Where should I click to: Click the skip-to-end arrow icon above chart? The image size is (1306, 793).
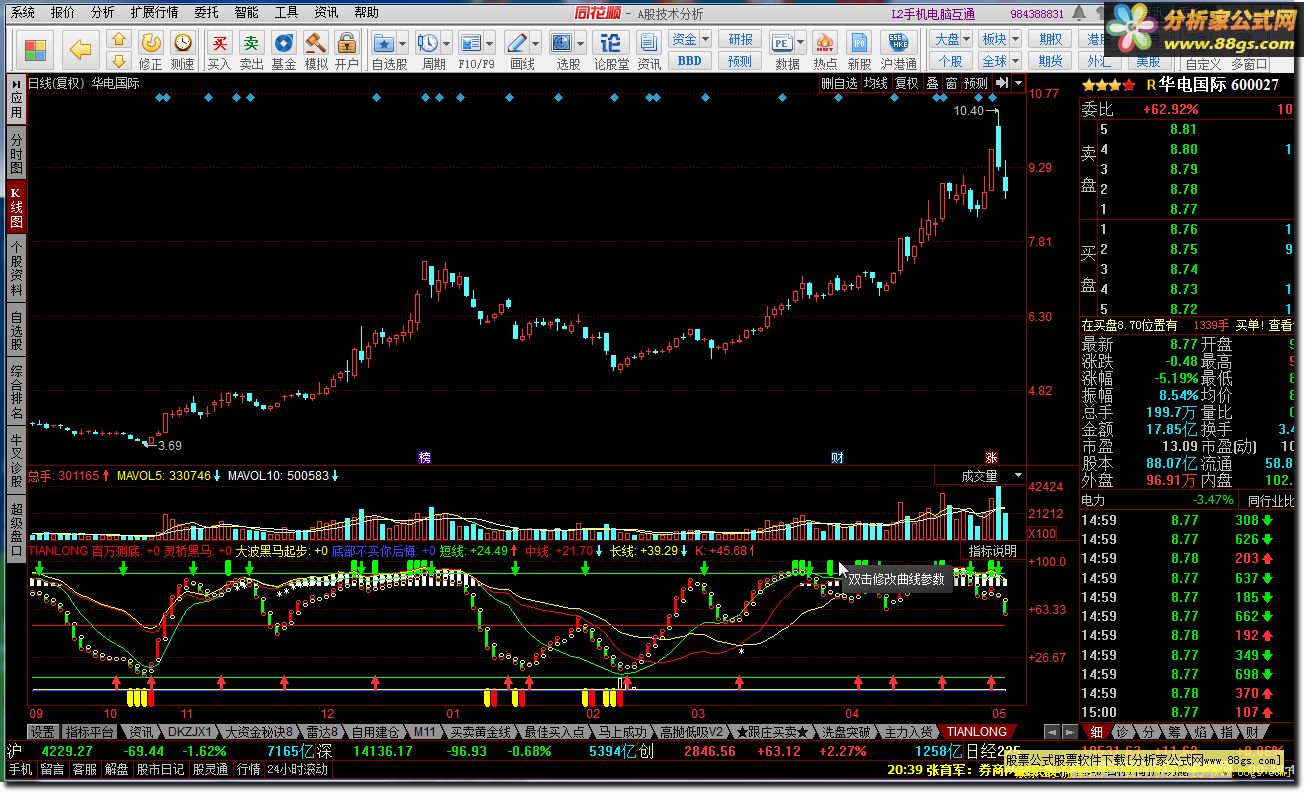[1002, 84]
